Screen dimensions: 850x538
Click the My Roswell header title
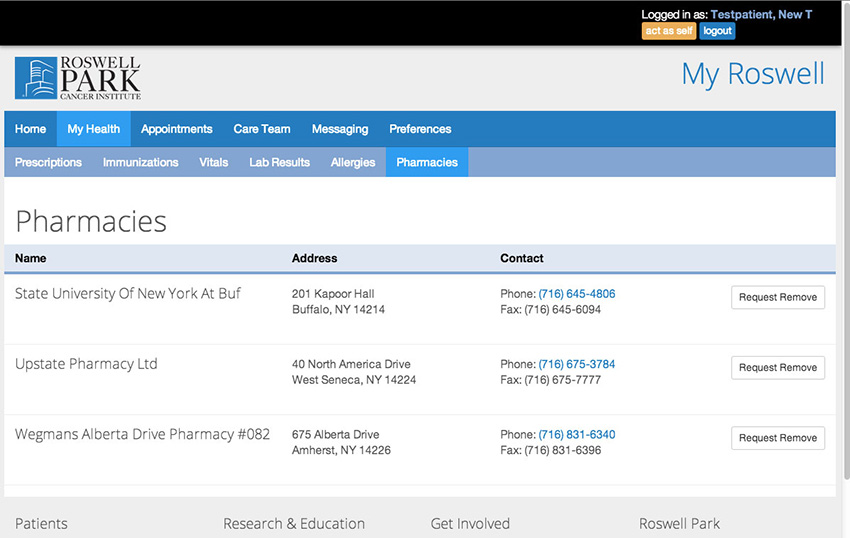coord(753,74)
